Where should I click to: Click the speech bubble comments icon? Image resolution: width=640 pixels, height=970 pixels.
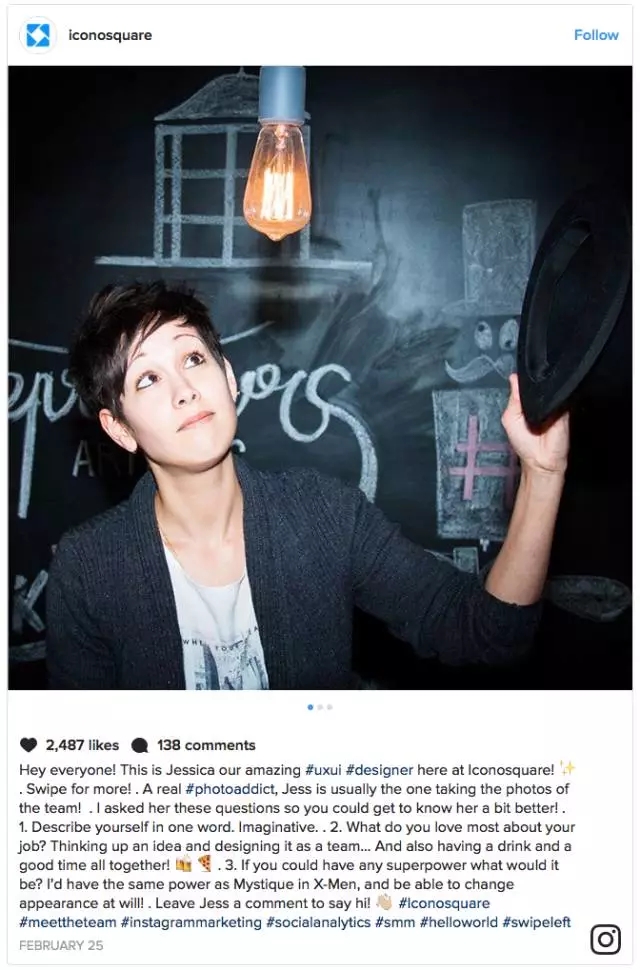[x=140, y=745]
